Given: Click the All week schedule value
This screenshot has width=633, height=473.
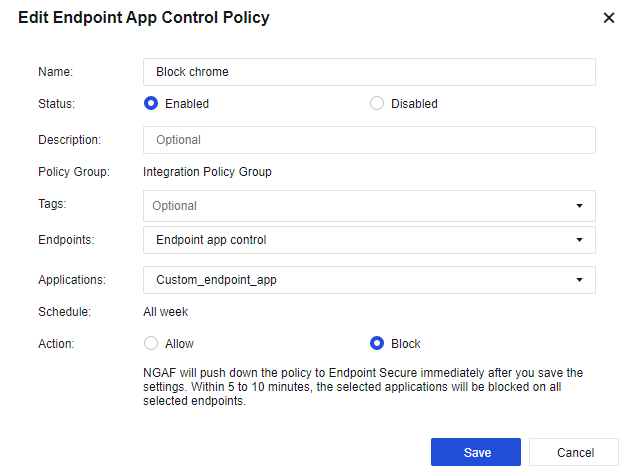Looking at the screenshot, I should (x=166, y=312).
